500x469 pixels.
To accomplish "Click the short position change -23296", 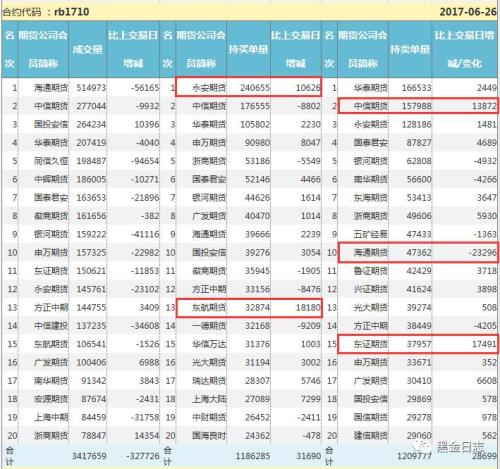I will (482, 253).
